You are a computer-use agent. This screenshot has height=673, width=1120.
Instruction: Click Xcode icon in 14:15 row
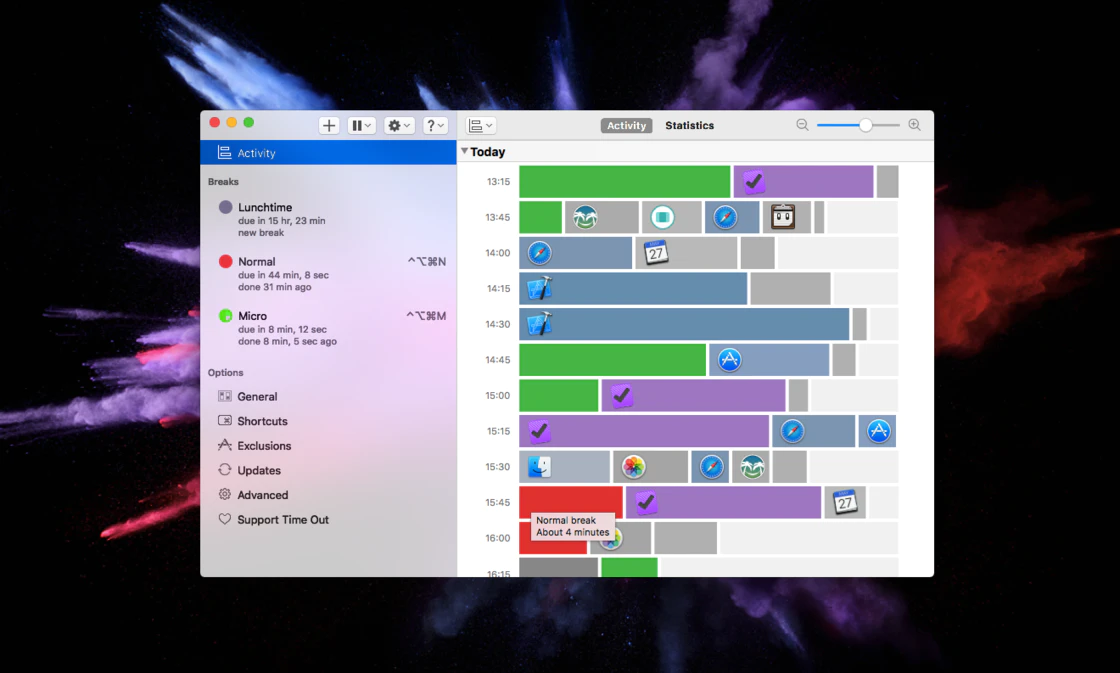(539, 289)
